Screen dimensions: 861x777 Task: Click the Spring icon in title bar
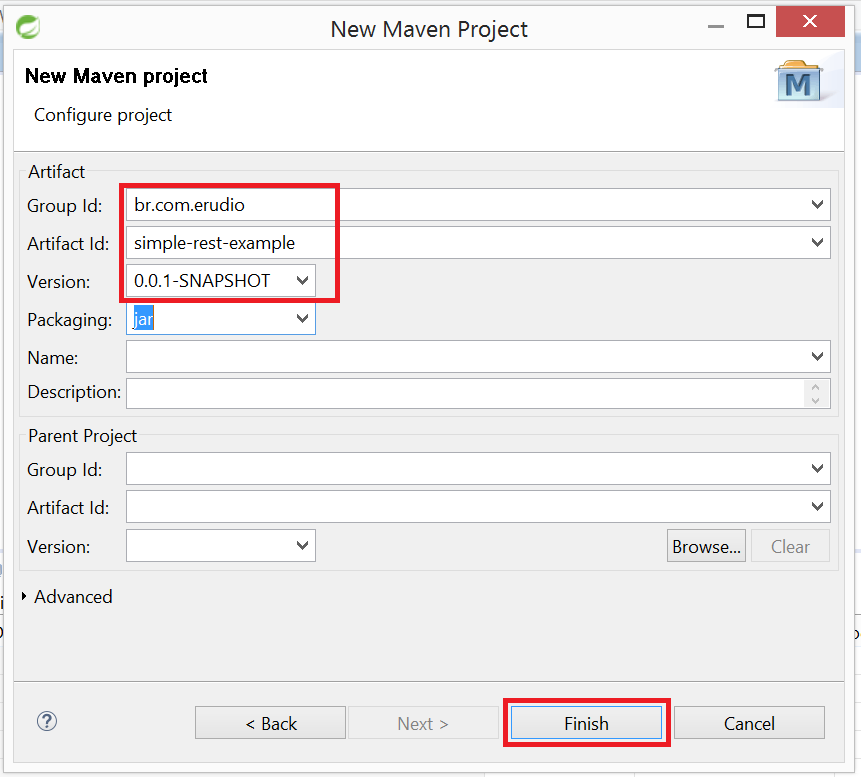[x=29, y=28]
